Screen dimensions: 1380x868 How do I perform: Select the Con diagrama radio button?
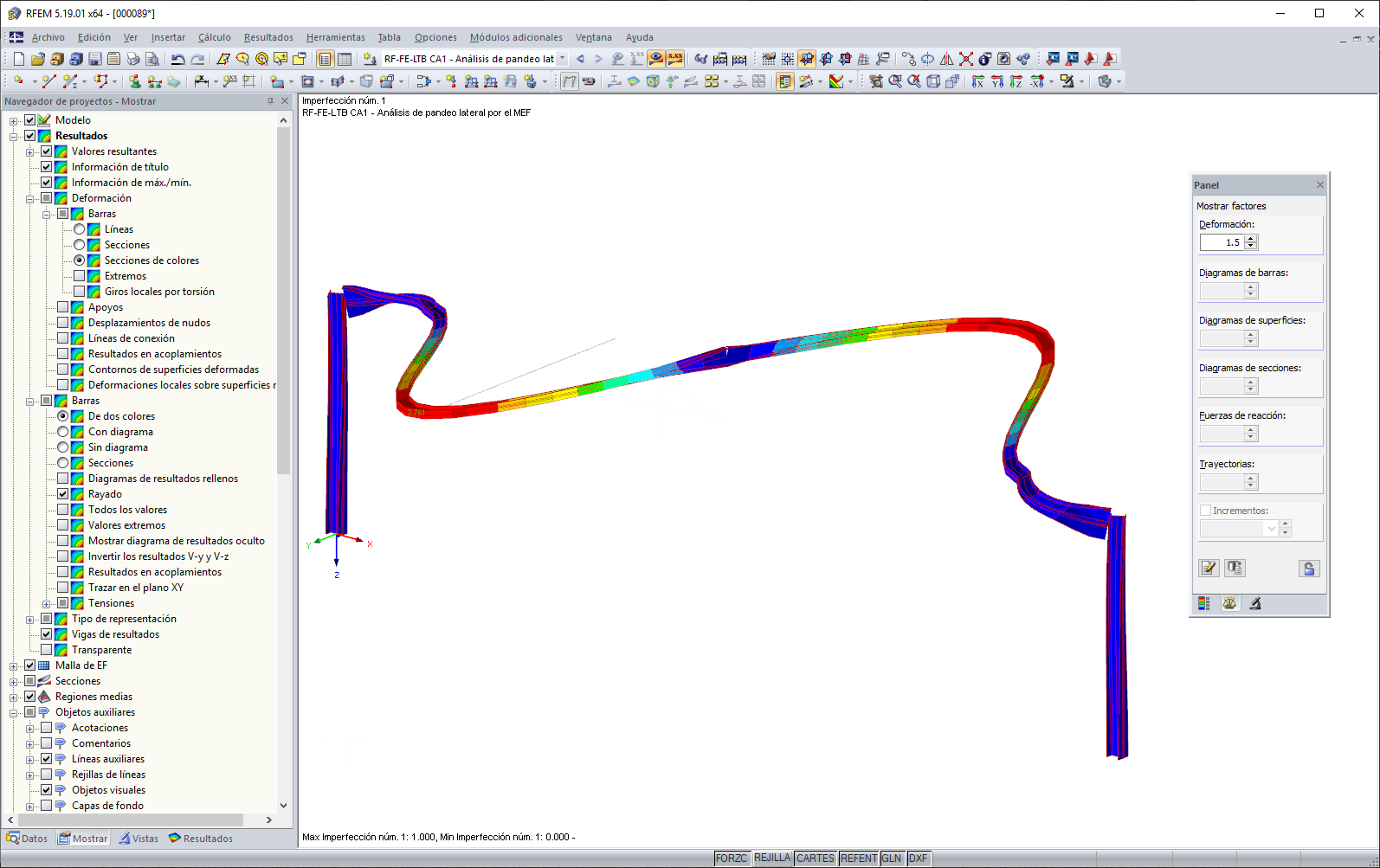click(x=63, y=432)
